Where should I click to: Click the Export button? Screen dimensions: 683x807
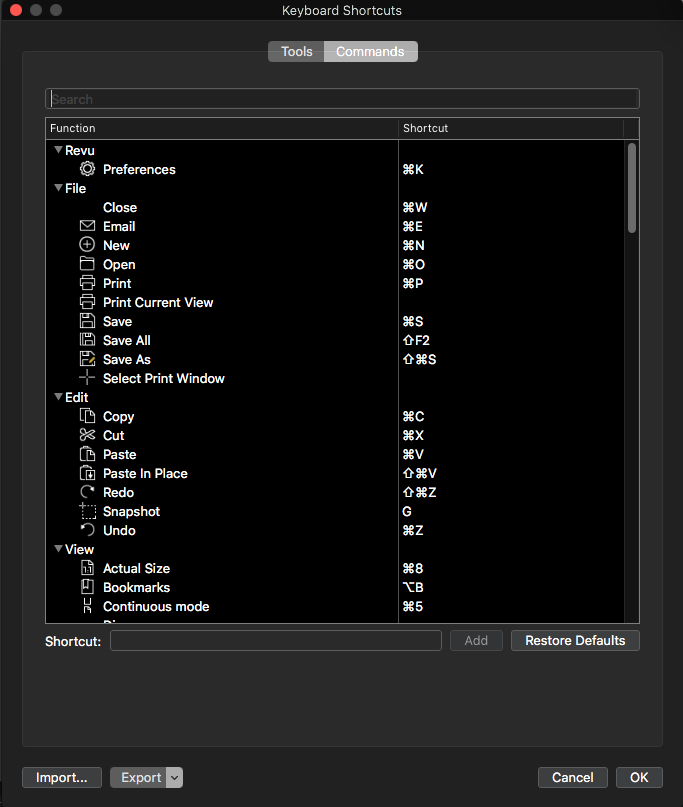click(139, 777)
